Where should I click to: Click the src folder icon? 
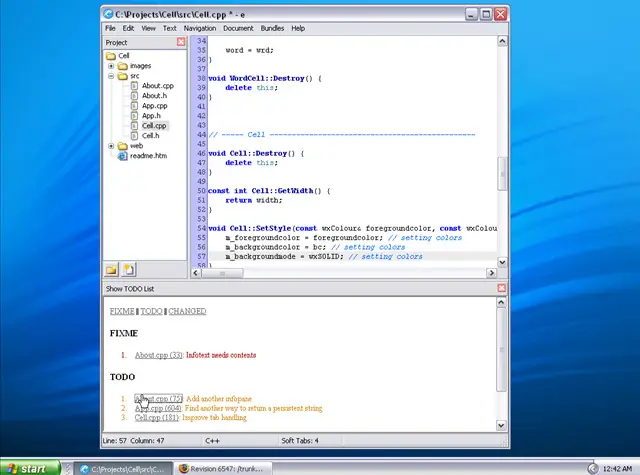[122, 76]
